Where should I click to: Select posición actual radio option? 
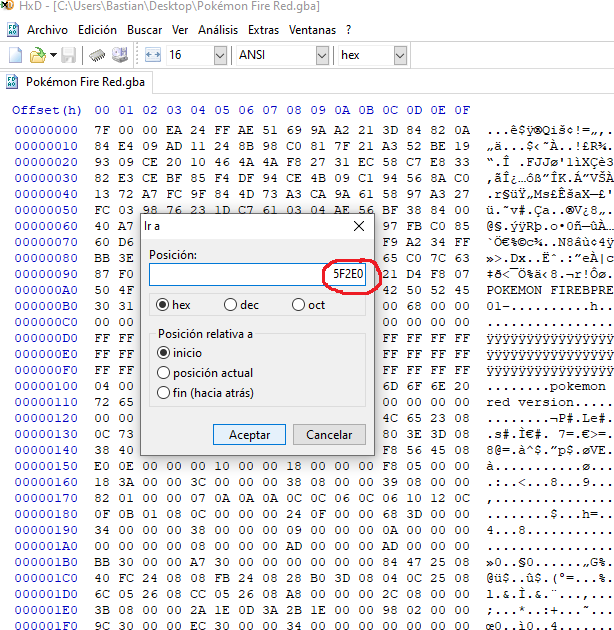coord(205,373)
